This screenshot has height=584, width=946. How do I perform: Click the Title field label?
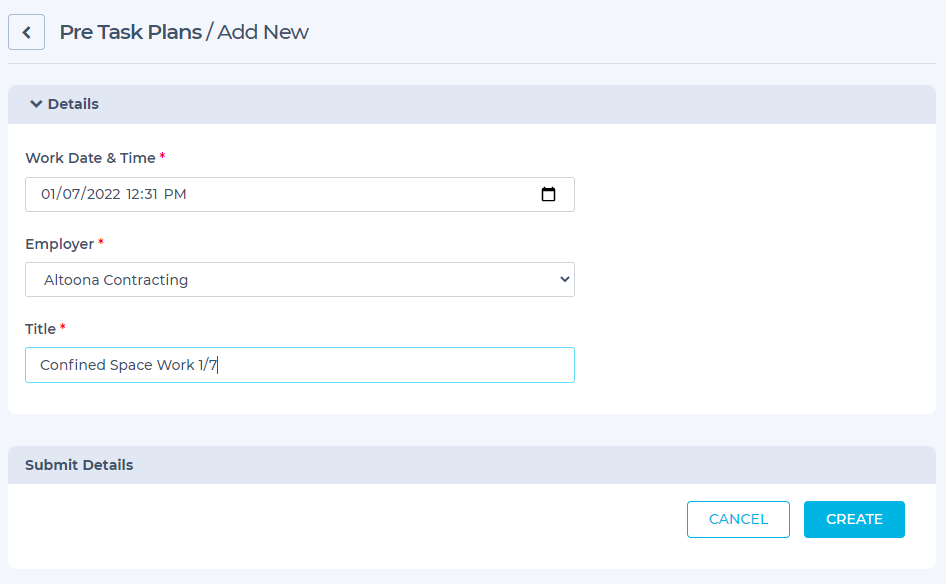40,329
